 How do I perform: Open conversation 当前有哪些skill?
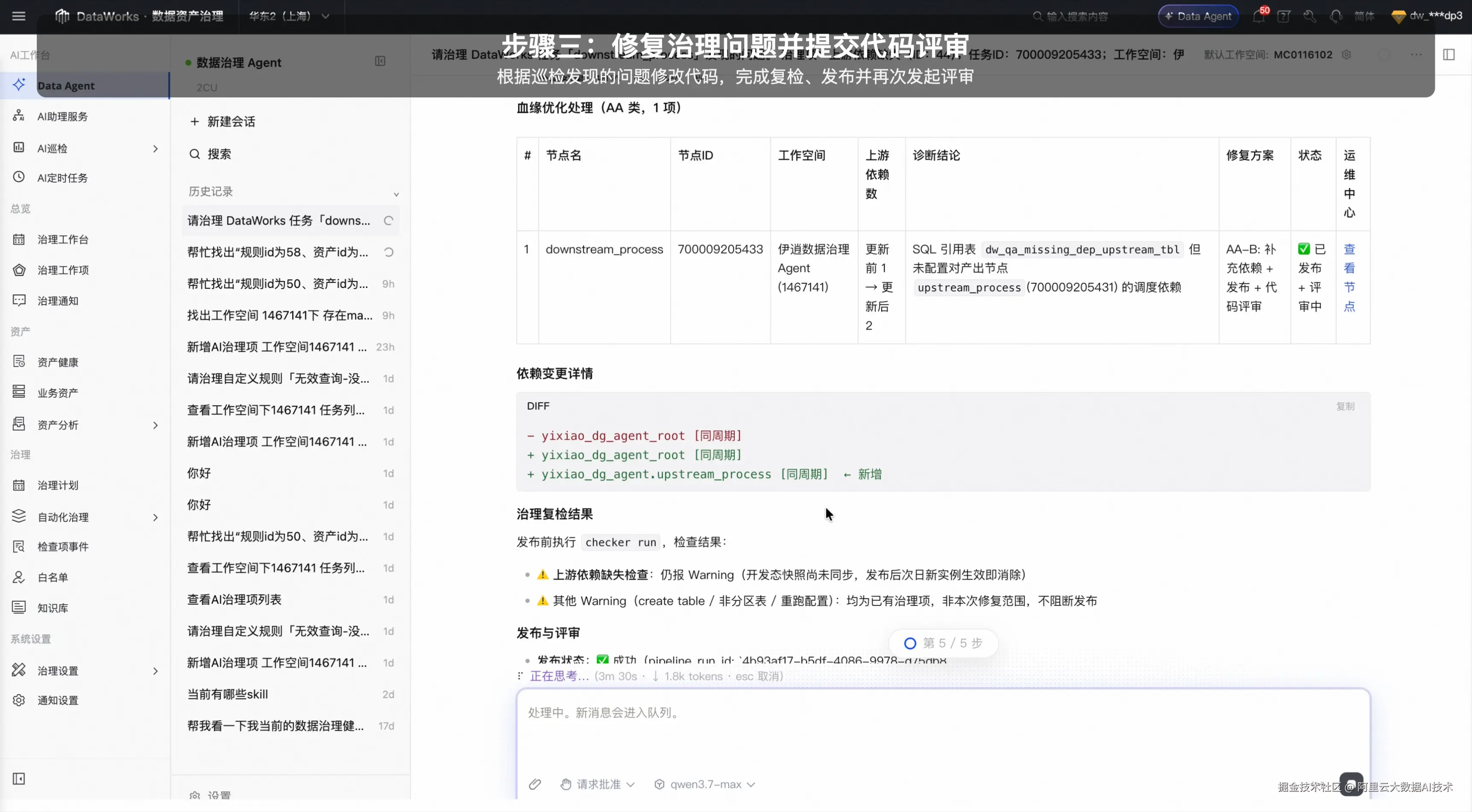point(290,694)
